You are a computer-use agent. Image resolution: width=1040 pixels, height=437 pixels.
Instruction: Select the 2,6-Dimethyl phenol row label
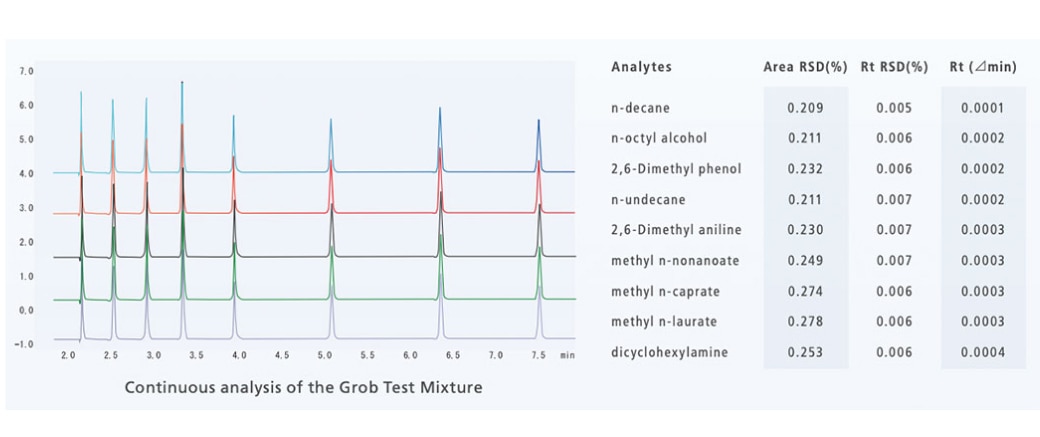[x=676, y=169]
